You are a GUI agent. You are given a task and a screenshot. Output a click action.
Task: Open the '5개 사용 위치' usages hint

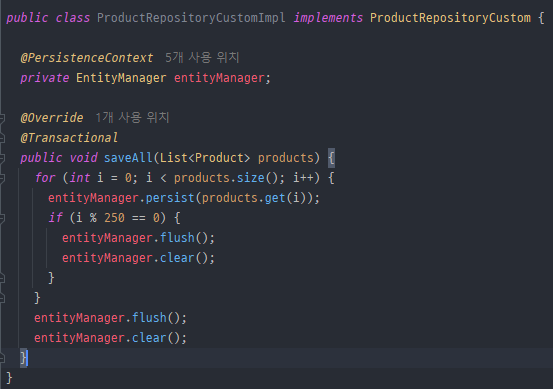[202, 57]
